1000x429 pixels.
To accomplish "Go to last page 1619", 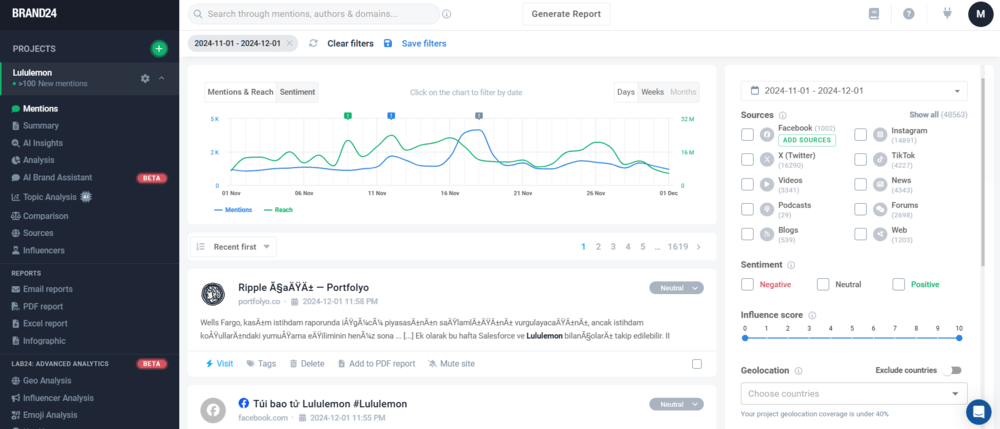I will pyautogui.click(x=678, y=246).
